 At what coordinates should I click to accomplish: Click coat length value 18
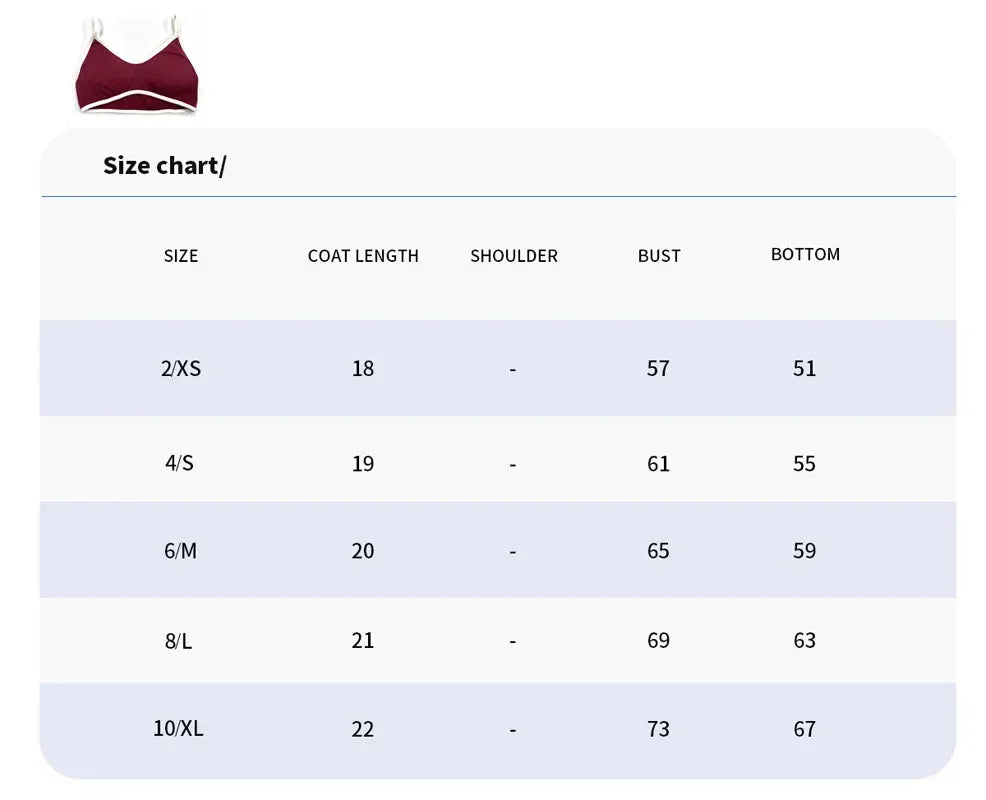click(363, 368)
